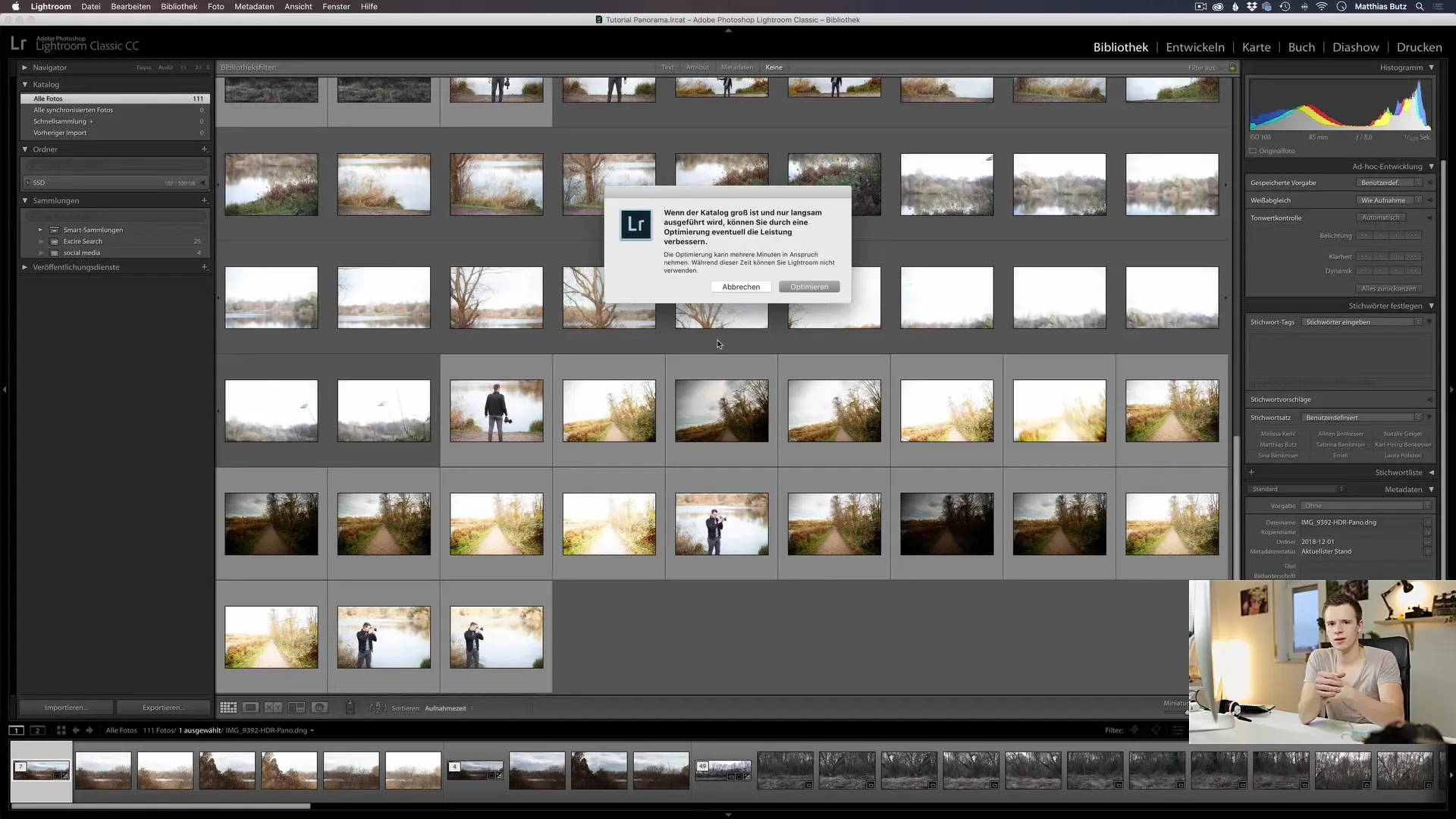
Task: Switch to Entwickeln module
Action: click(x=1195, y=47)
